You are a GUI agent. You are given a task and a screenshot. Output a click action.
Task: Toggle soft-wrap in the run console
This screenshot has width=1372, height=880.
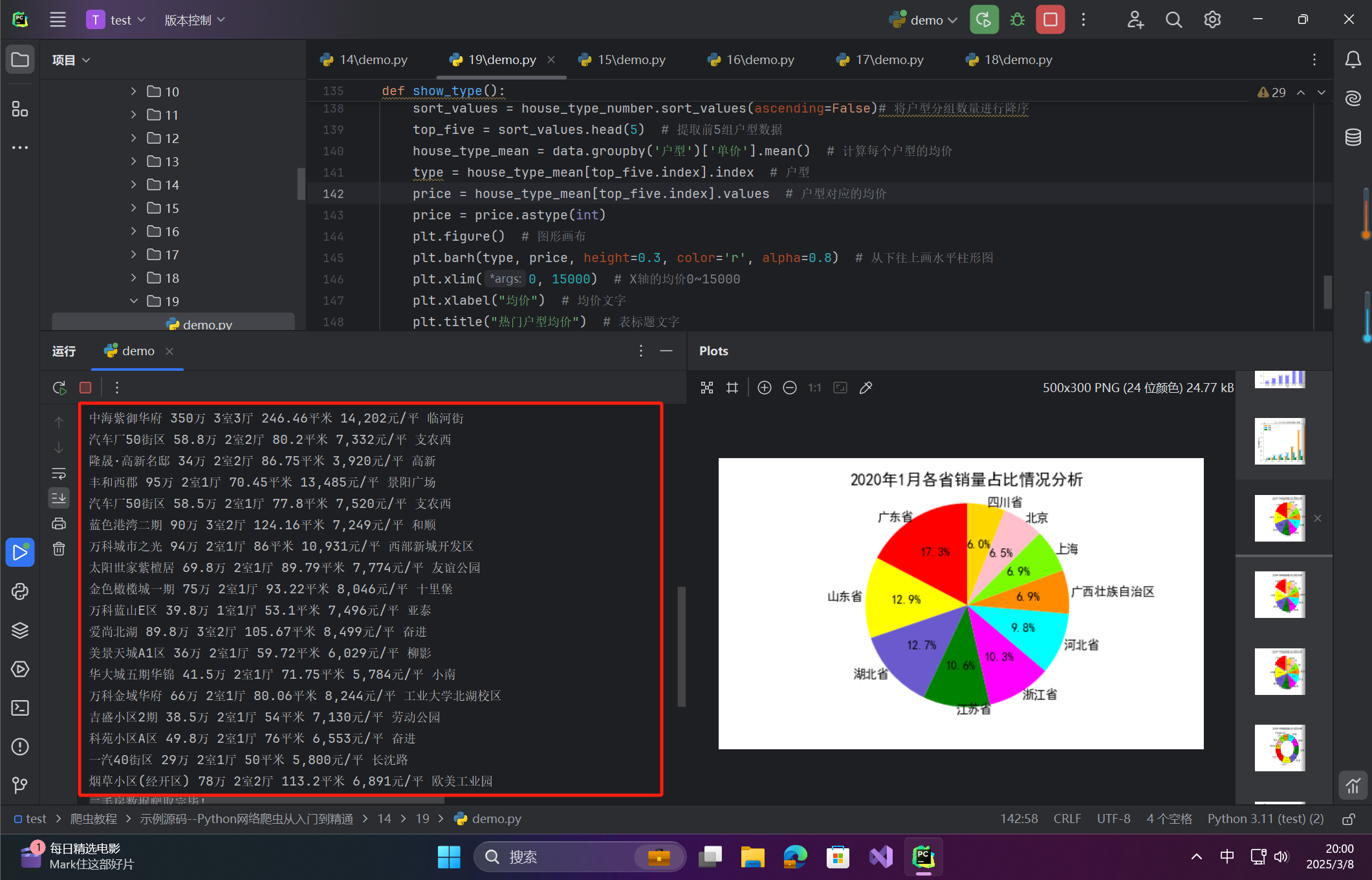coord(59,473)
